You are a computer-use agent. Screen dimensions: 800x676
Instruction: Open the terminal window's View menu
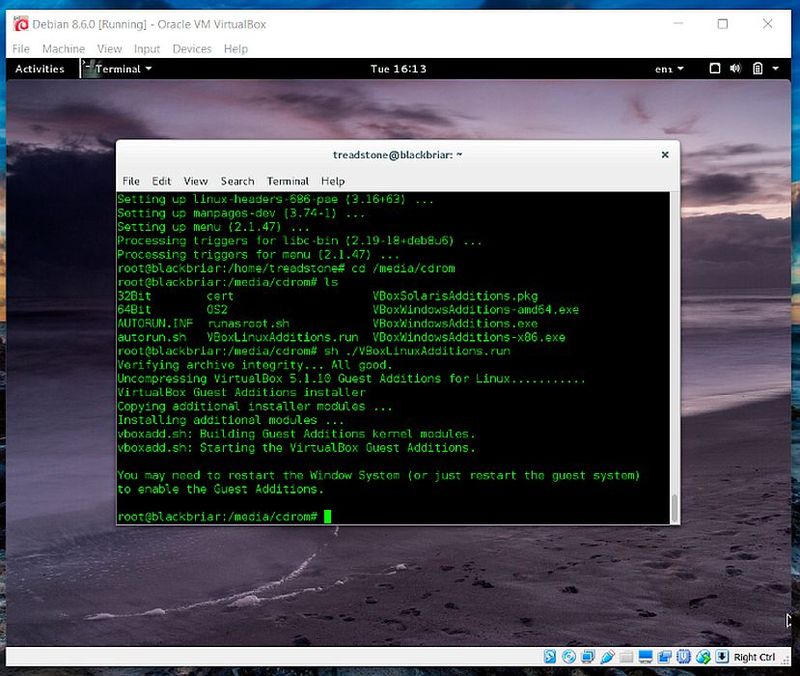pos(196,181)
